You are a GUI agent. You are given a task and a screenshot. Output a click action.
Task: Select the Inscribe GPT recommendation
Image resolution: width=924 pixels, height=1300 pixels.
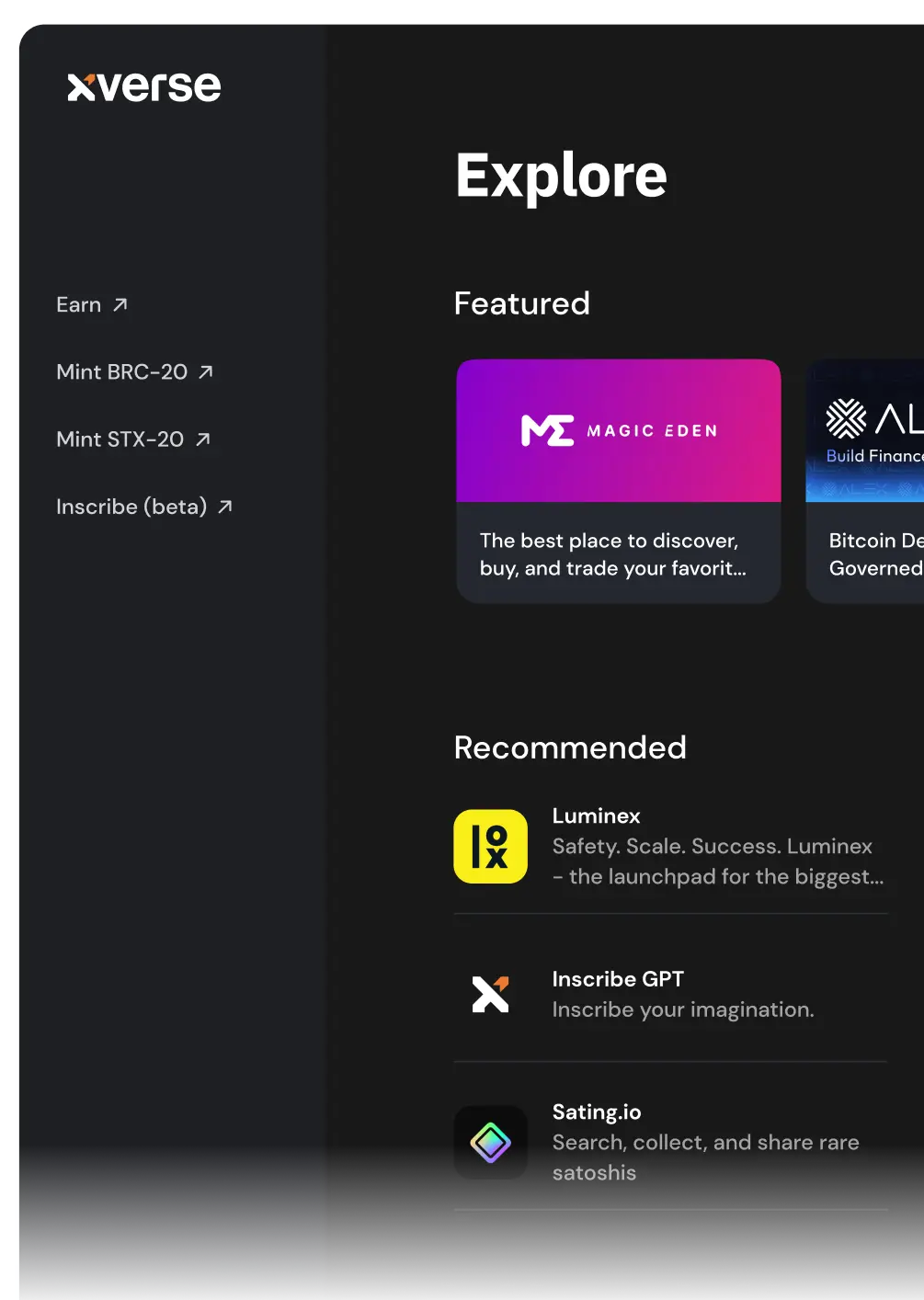[669, 994]
